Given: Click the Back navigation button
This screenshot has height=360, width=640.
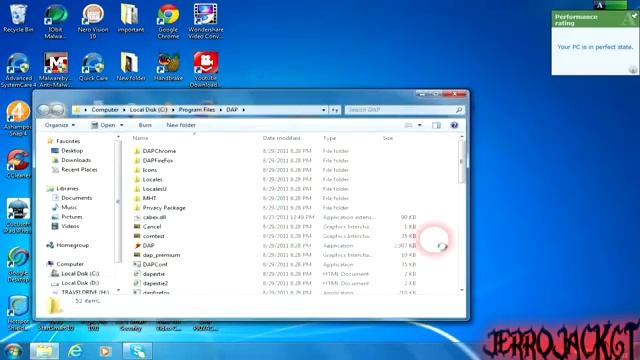Looking at the screenshot, I should coord(44,110).
